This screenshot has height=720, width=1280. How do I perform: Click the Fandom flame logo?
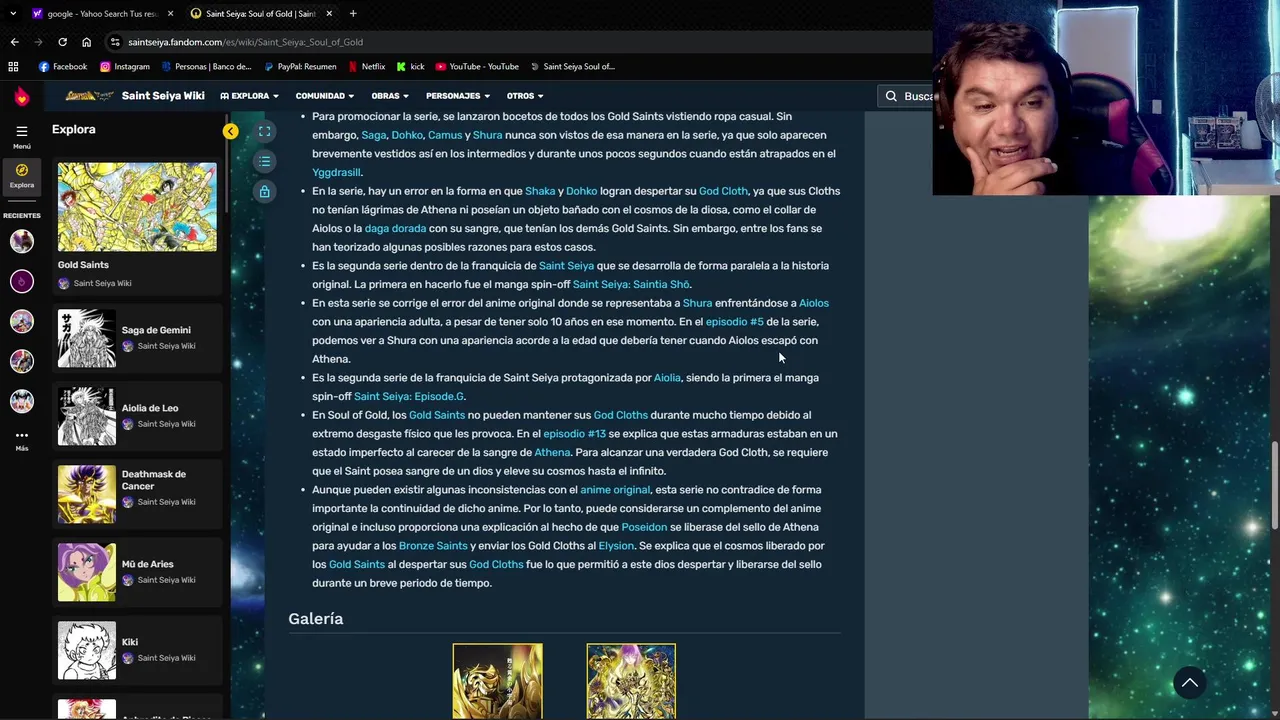click(22, 96)
